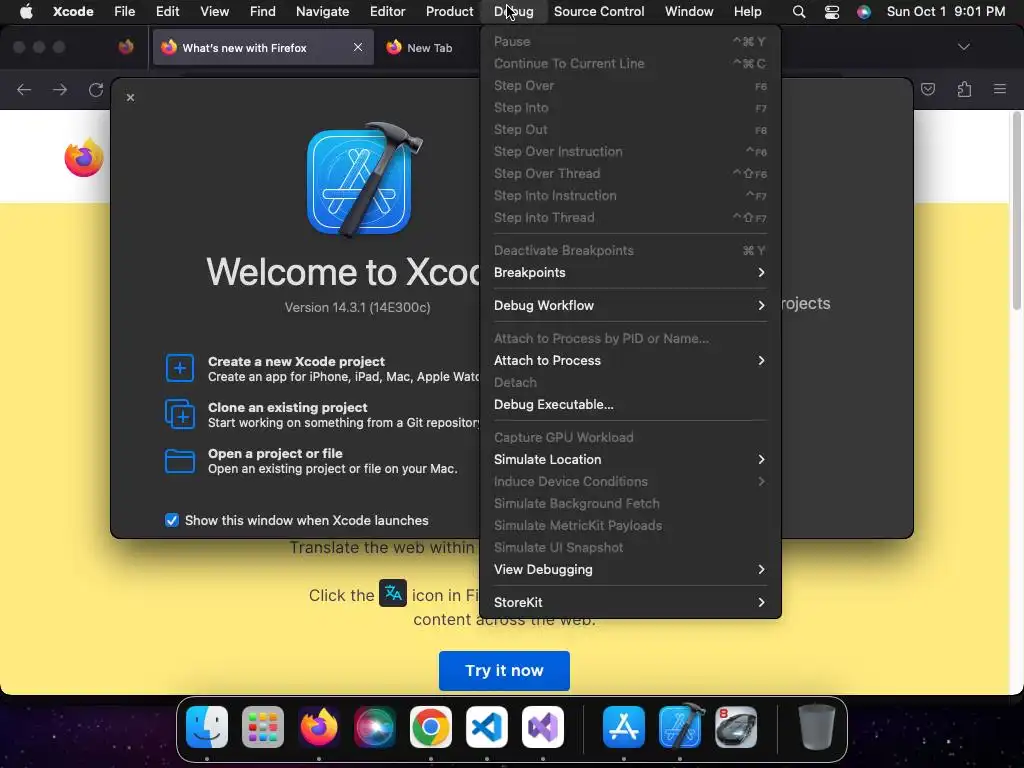This screenshot has width=1024, height=768.
Task: Open the Product menu
Action: [449, 11]
